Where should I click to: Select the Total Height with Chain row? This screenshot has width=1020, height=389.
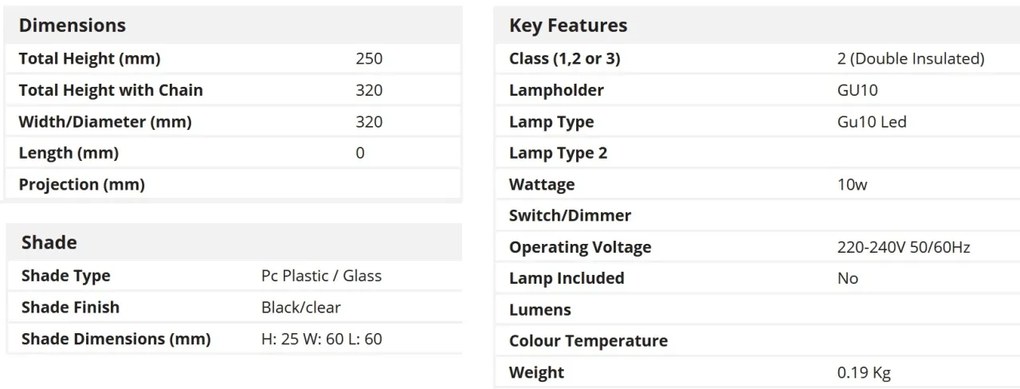point(233,90)
